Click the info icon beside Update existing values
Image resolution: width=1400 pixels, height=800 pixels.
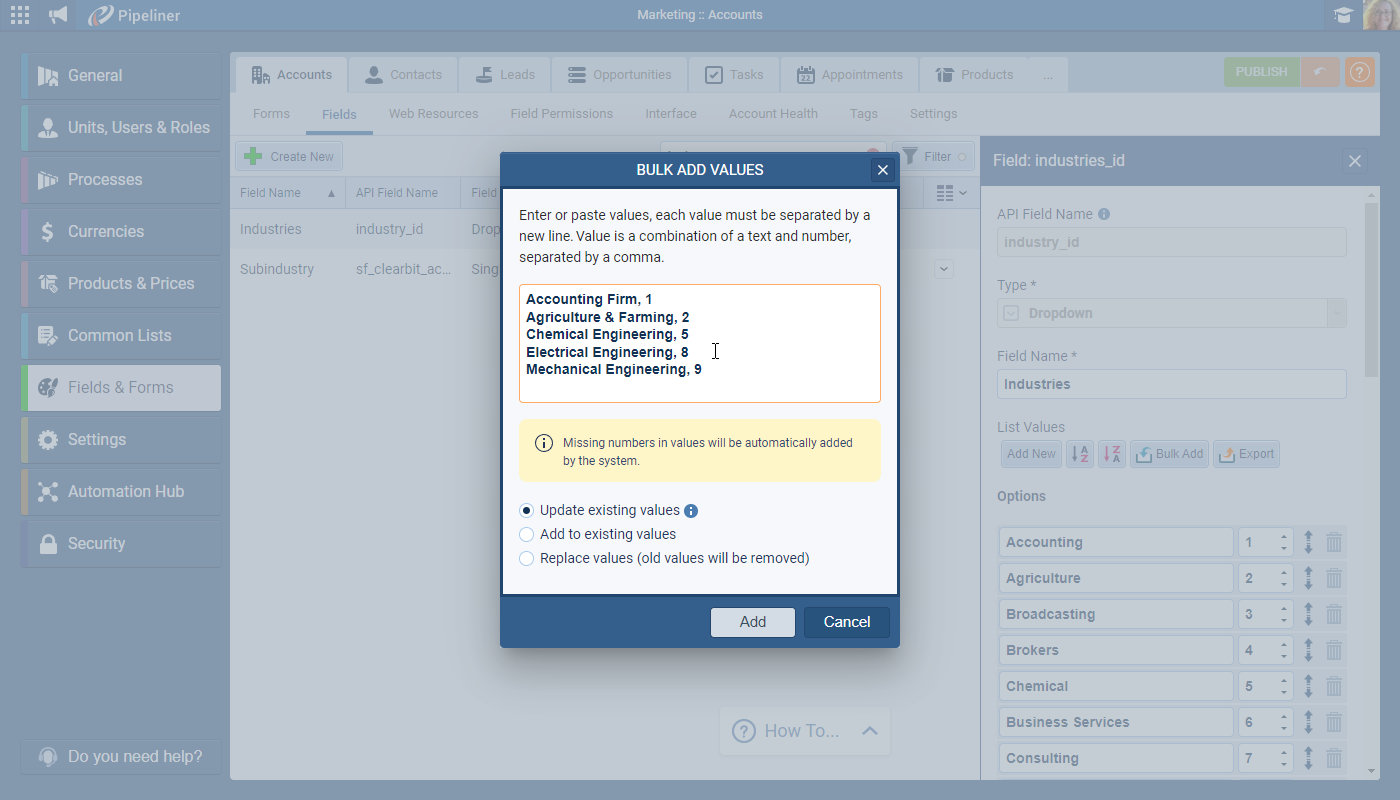(x=691, y=511)
